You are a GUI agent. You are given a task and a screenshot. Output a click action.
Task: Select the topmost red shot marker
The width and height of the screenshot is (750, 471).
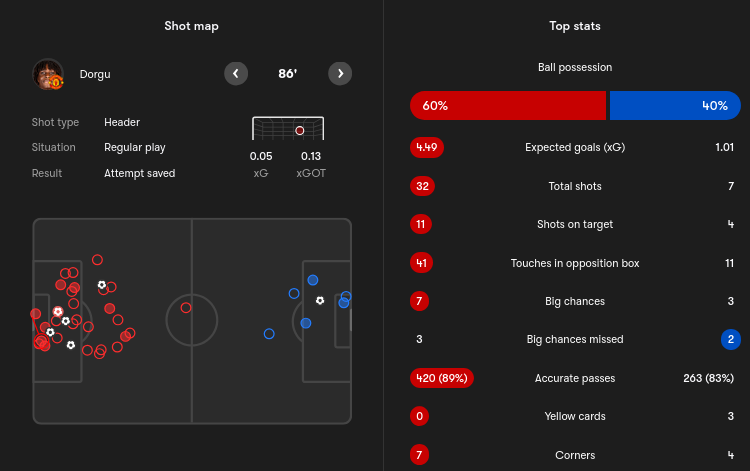pos(97,260)
